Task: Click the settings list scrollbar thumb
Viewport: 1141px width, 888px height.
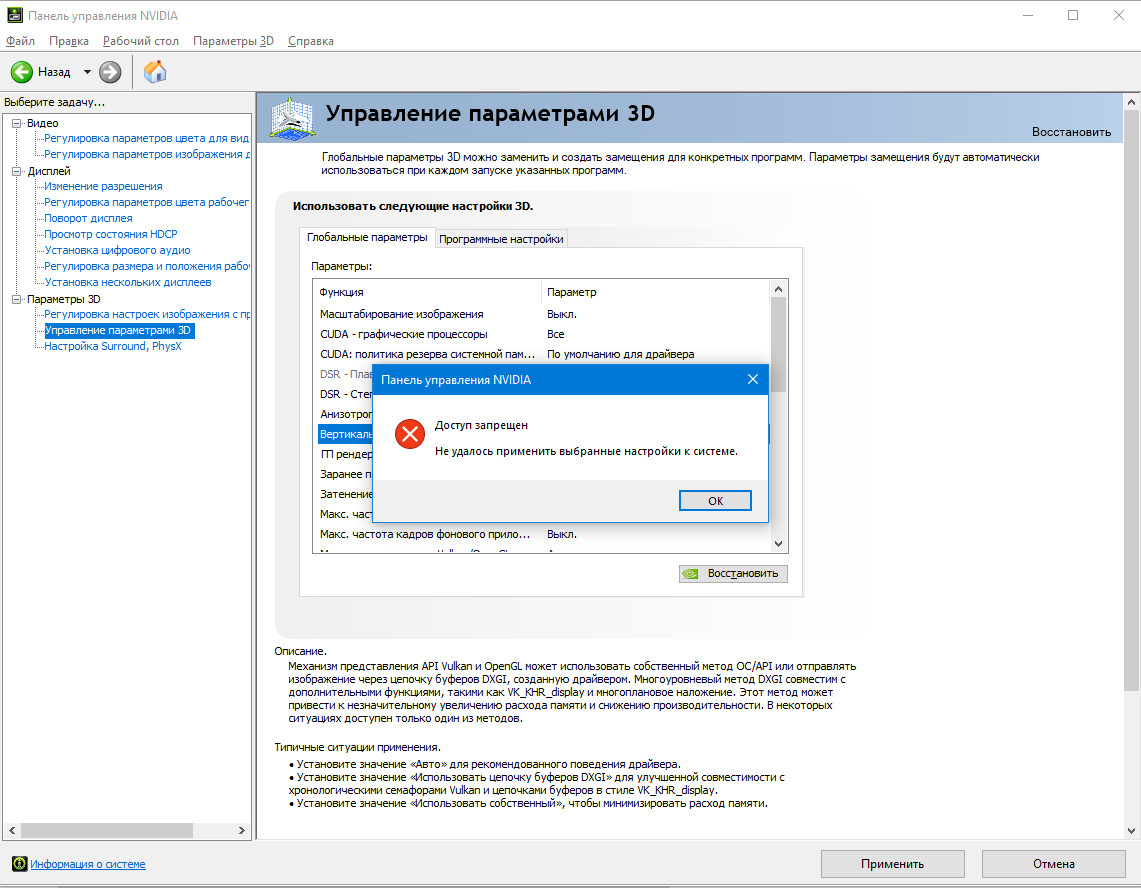Action: point(778,344)
